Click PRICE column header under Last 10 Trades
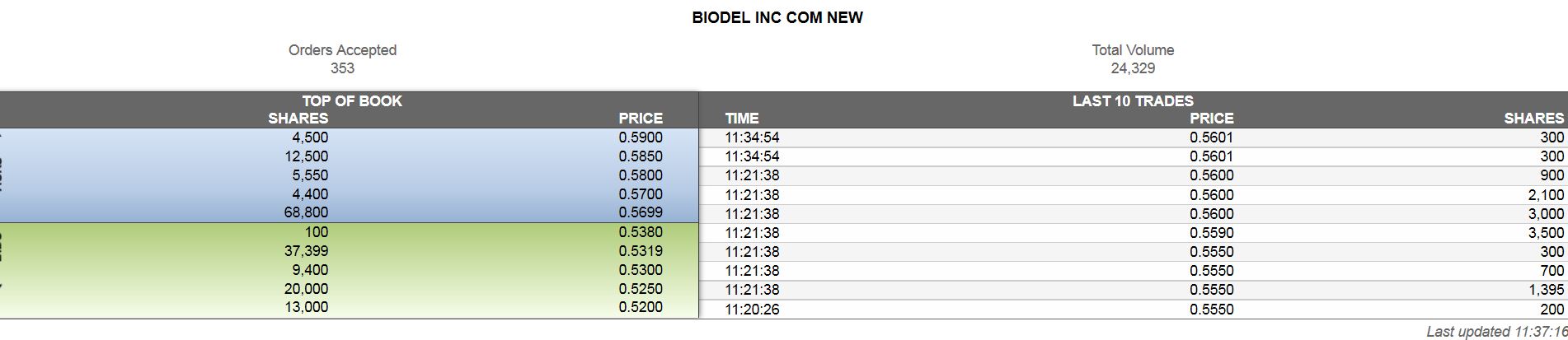Viewport: 1568px width, 340px height. tap(1211, 119)
